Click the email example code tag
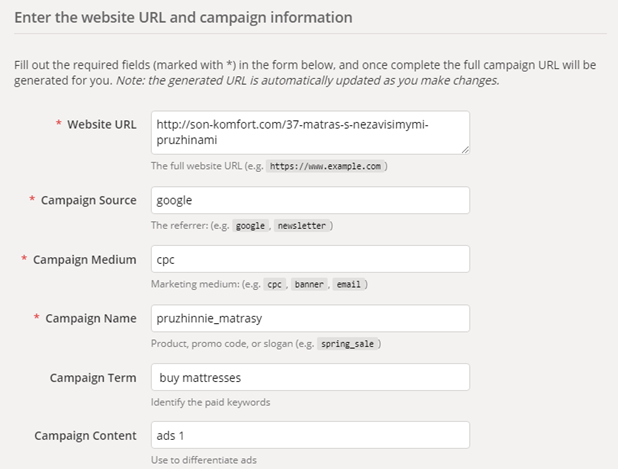 pyautogui.click(x=349, y=284)
